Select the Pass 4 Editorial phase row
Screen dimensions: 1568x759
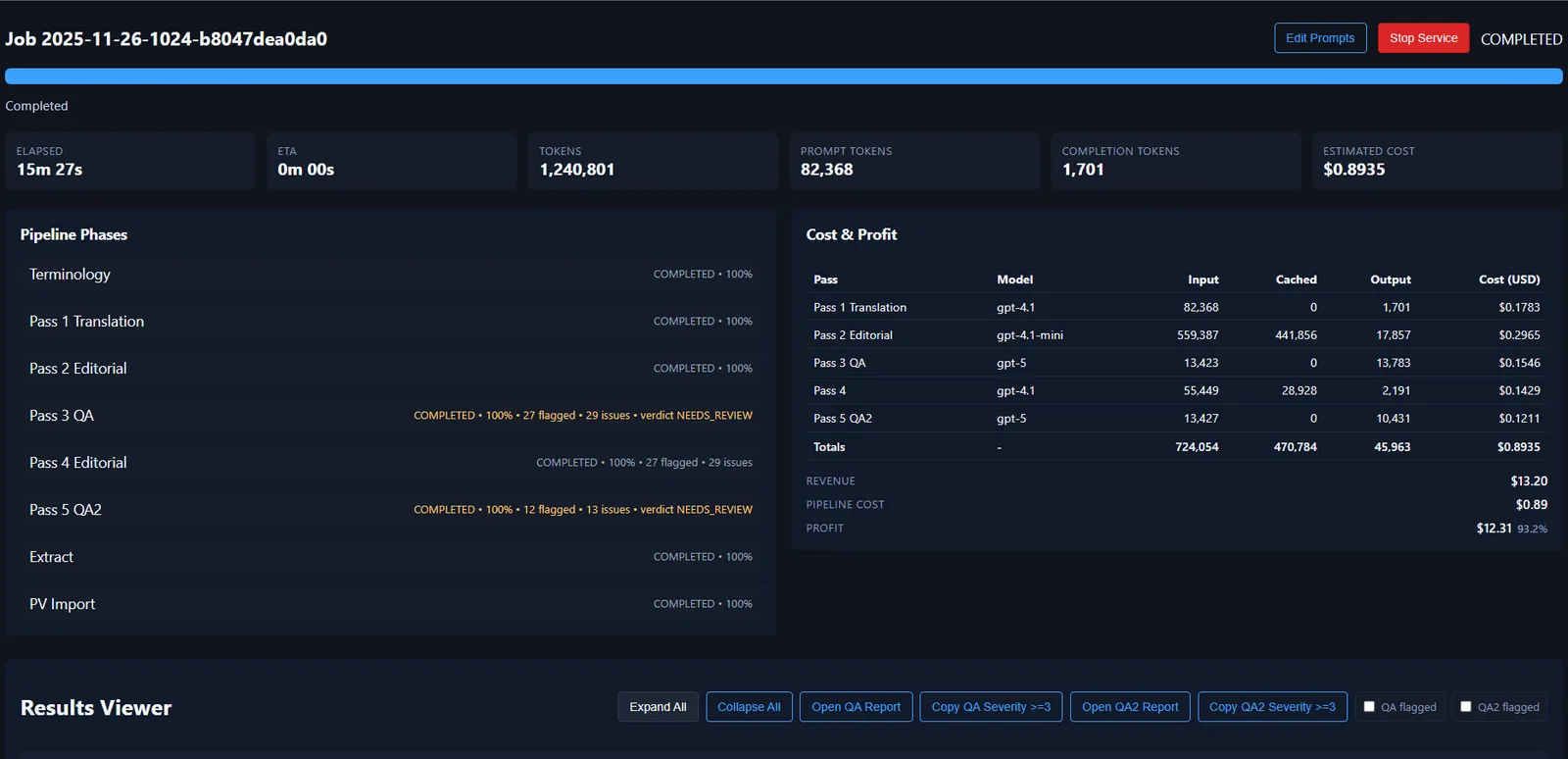point(391,463)
